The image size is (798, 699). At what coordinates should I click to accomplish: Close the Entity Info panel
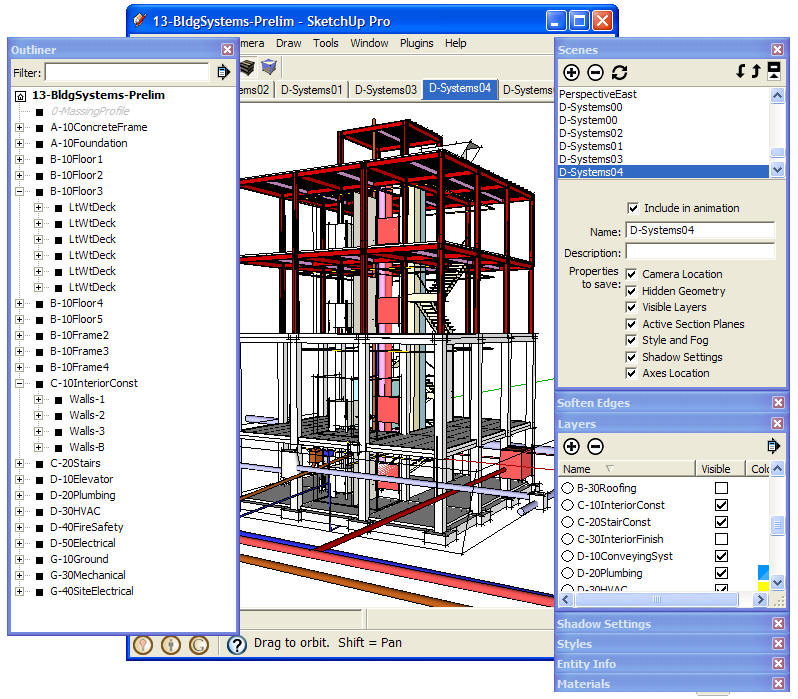point(778,663)
